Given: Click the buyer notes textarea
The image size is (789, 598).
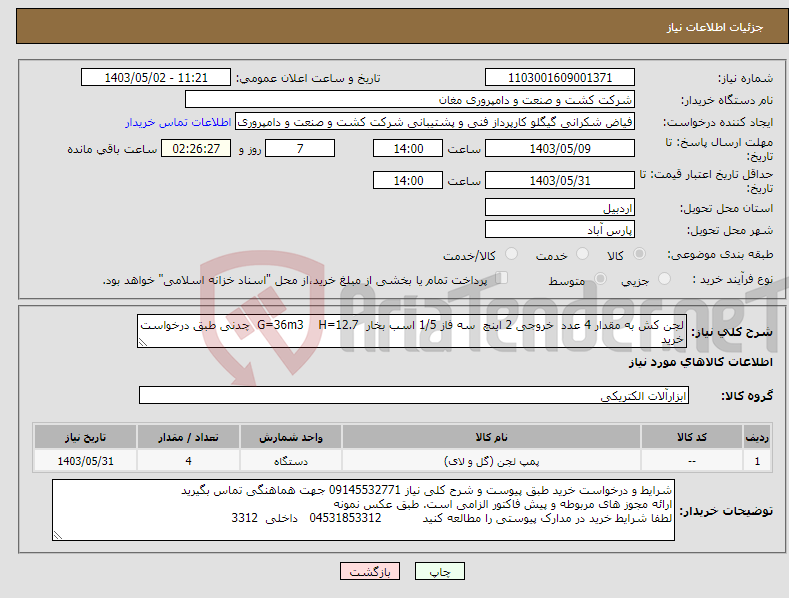Looking at the screenshot, I should point(363,510).
